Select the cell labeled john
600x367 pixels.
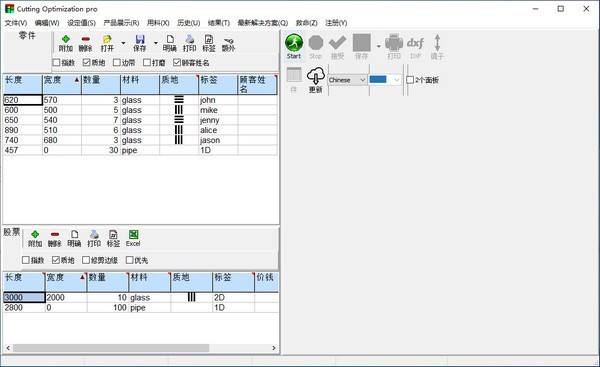tap(218, 100)
